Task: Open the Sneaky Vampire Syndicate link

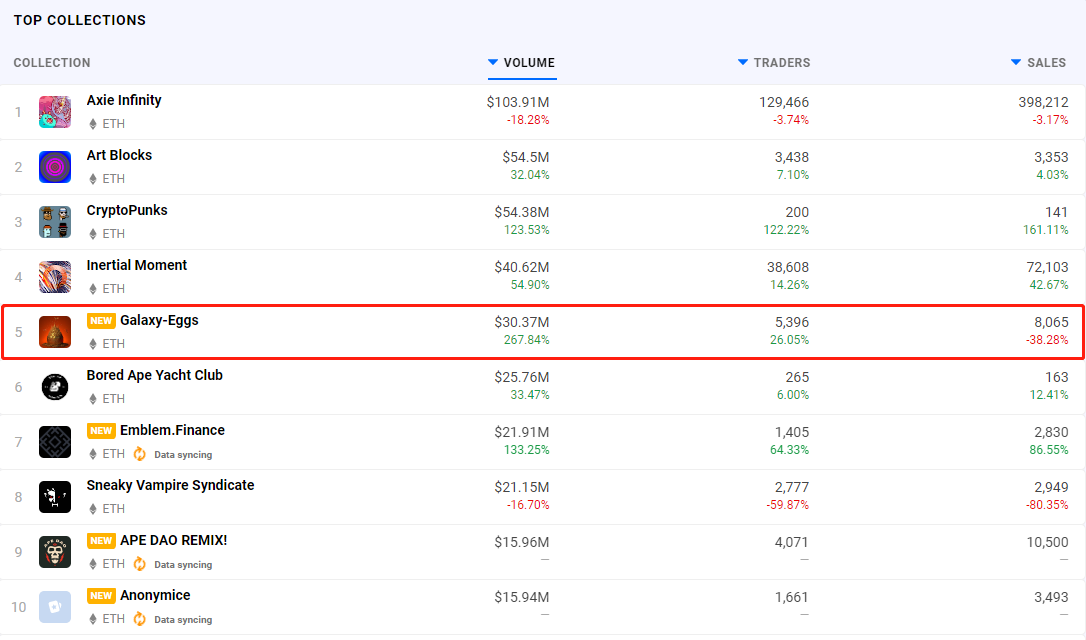Action: [170, 486]
